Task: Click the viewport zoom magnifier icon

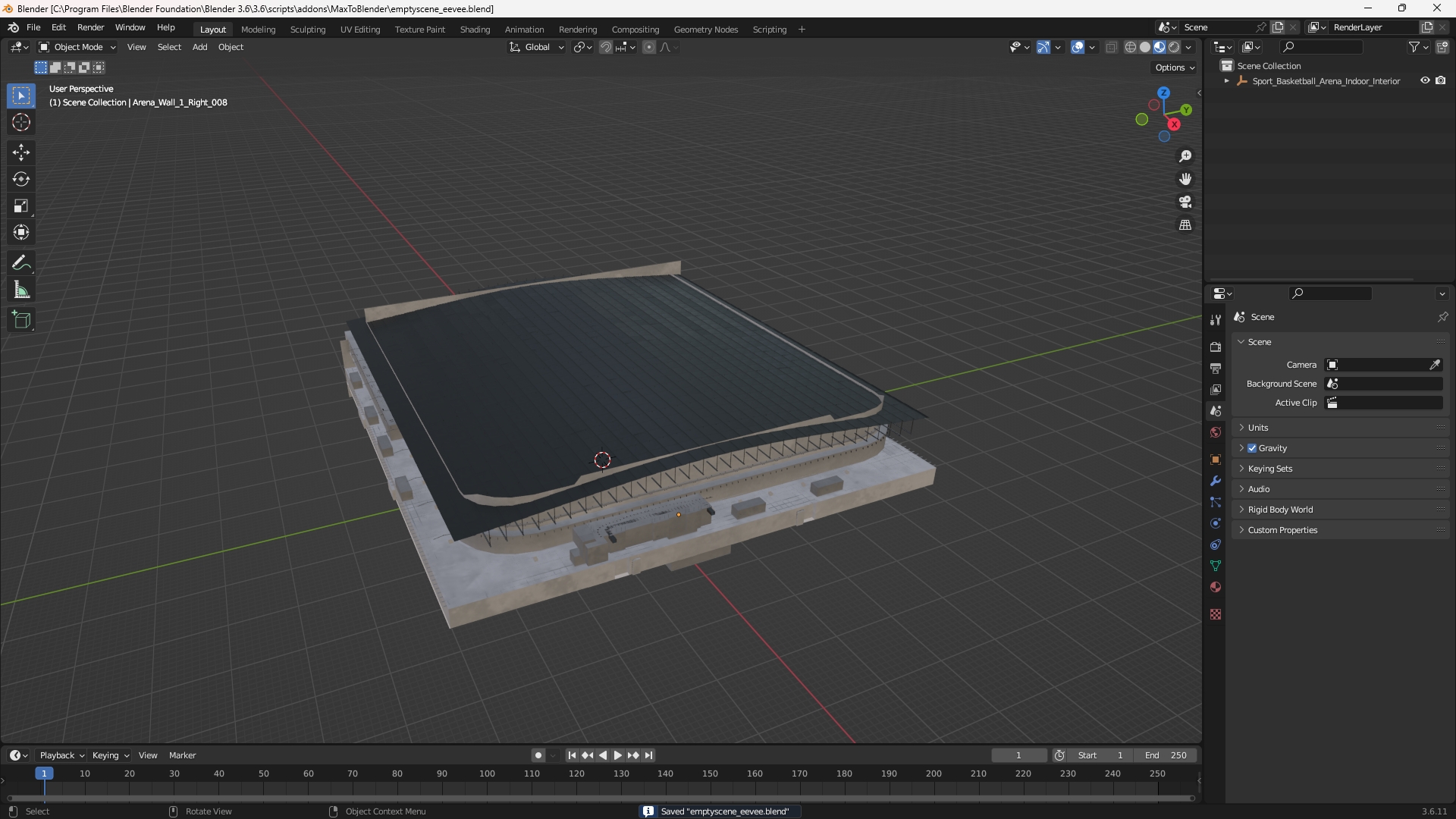Action: click(x=1185, y=156)
